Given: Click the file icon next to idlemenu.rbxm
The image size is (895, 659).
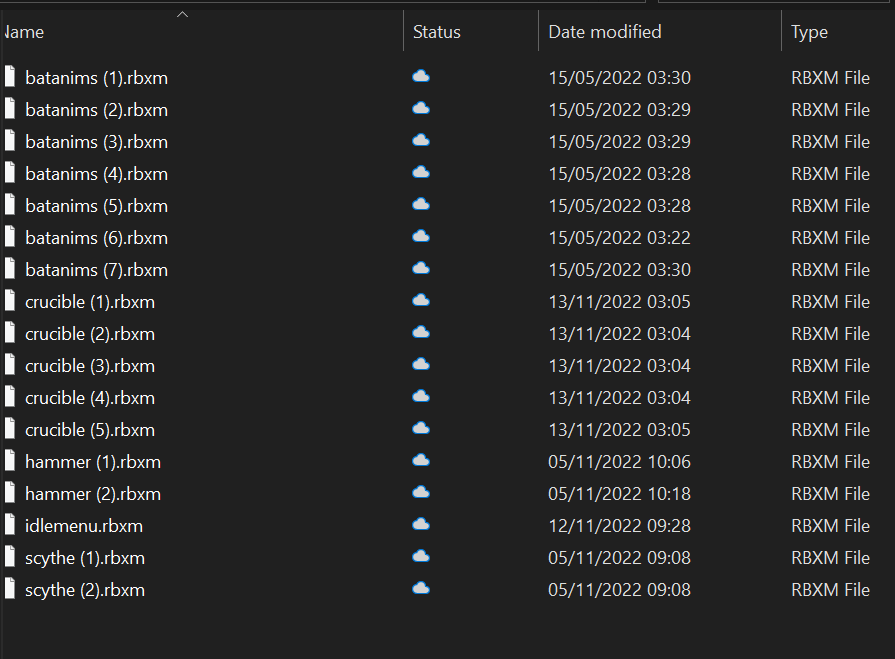Looking at the screenshot, I should pos(10,524).
